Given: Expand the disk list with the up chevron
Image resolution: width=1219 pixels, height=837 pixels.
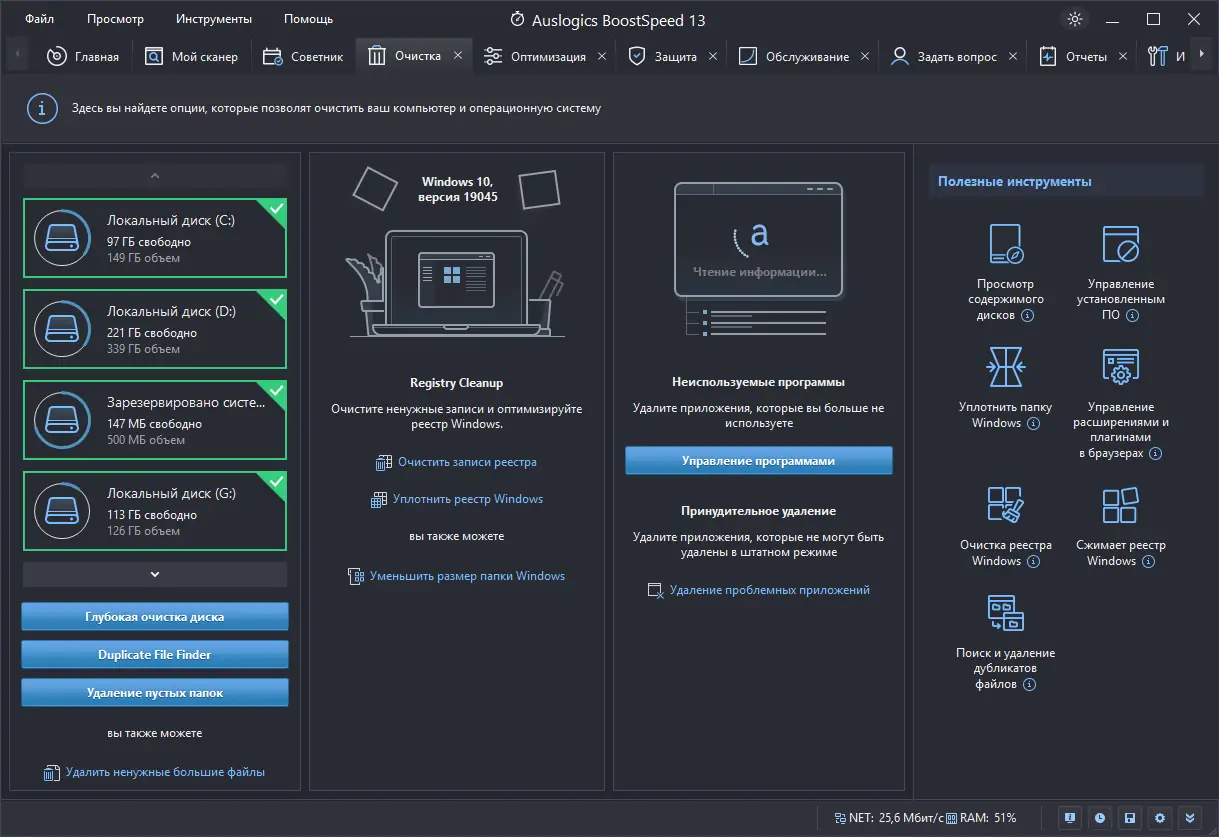Looking at the screenshot, I should click(154, 176).
